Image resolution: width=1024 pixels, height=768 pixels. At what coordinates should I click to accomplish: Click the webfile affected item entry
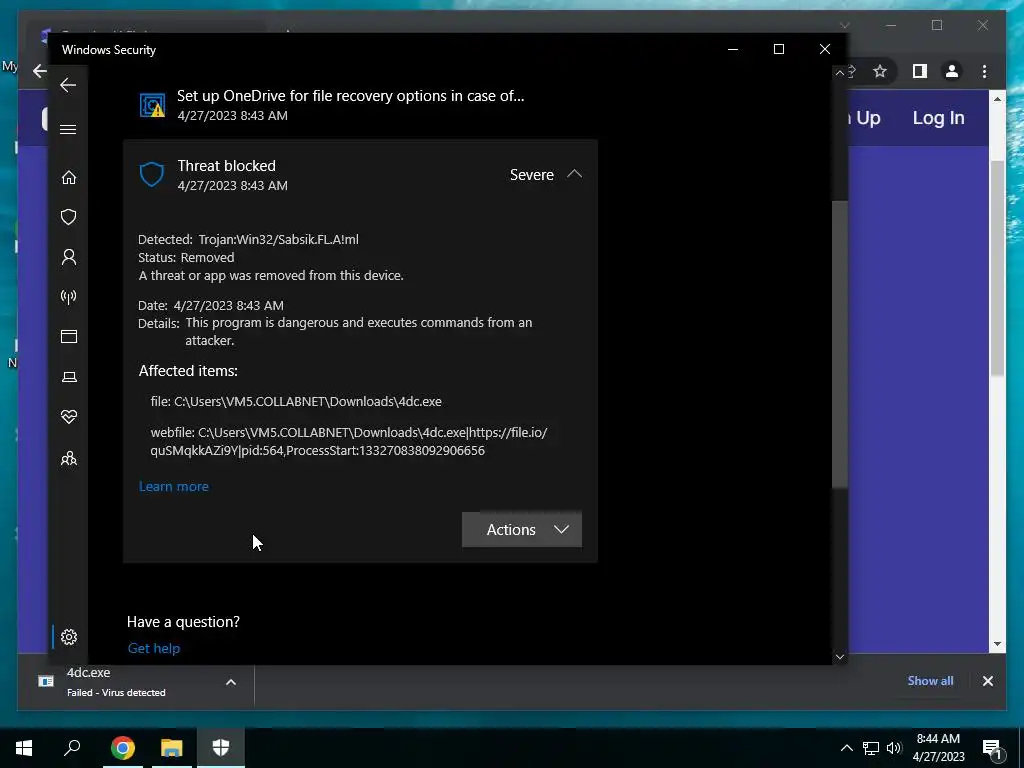(x=349, y=441)
